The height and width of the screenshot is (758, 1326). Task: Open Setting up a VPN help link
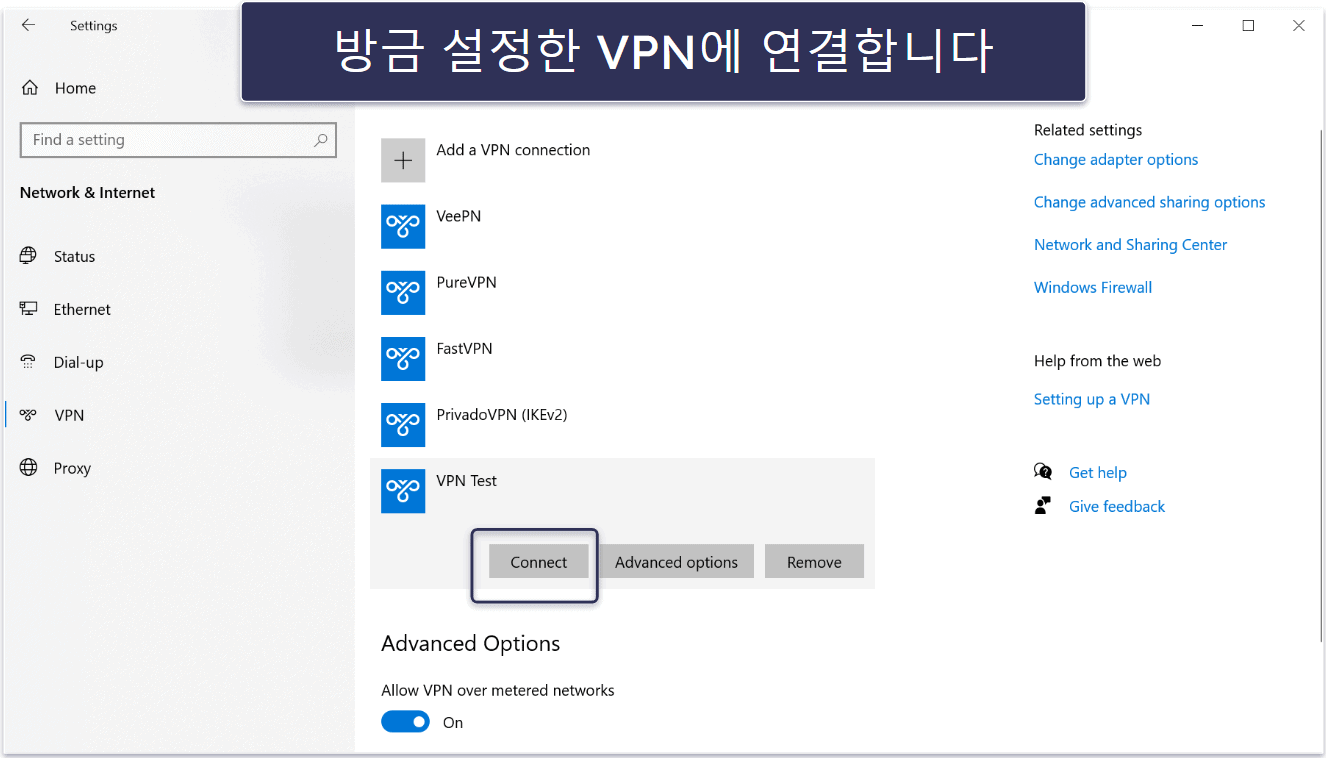[x=1092, y=399]
